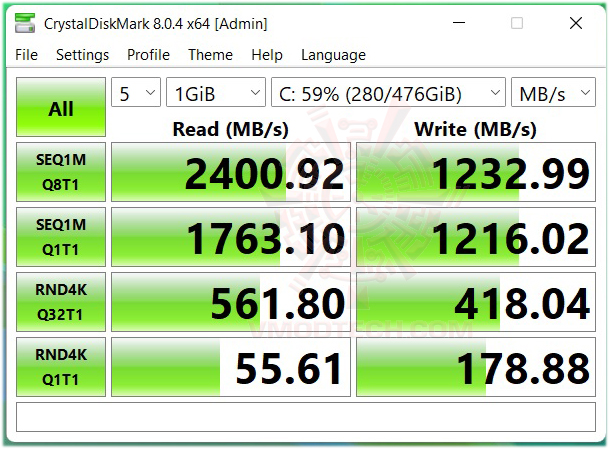Click the Read (MB/s) column header
This screenshot has height=449, width=609.
click(x=231, y=129)
